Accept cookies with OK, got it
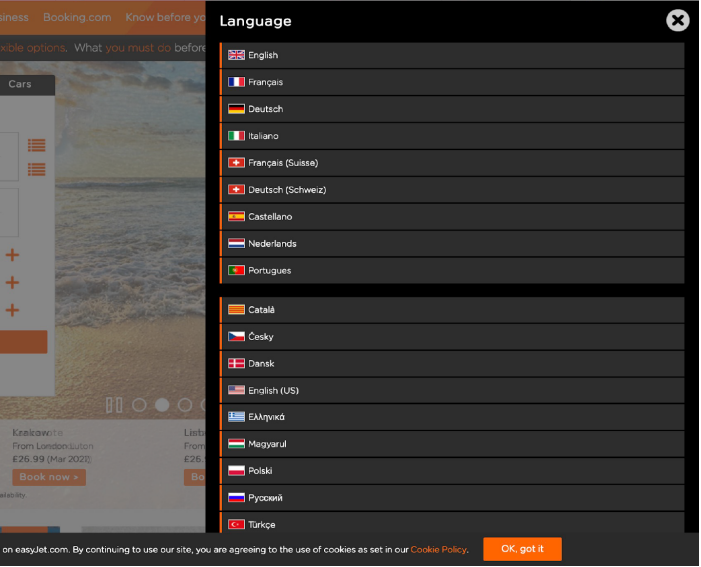 coord(523,549)
